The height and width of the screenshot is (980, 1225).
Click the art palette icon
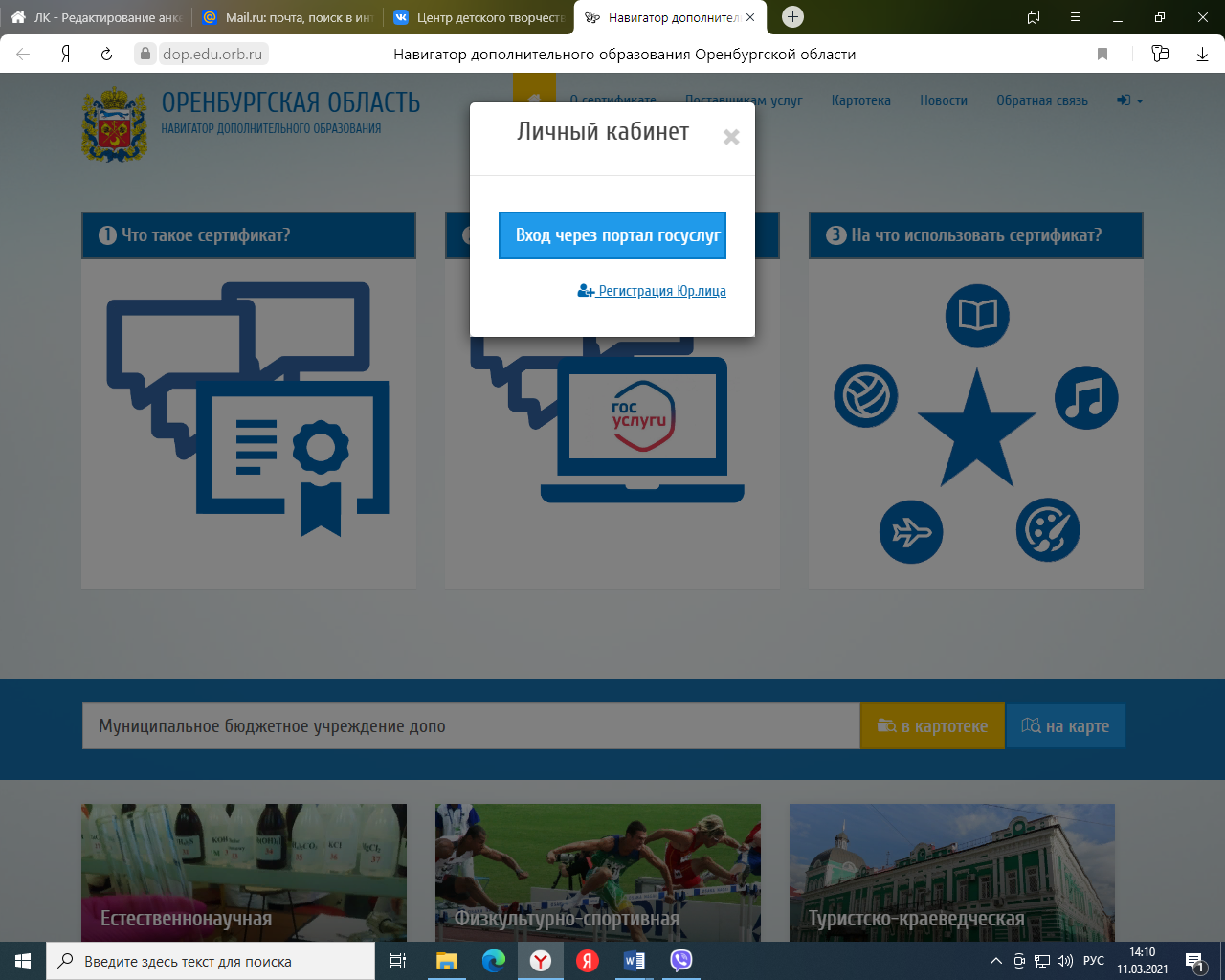[x=1048, y=530]
